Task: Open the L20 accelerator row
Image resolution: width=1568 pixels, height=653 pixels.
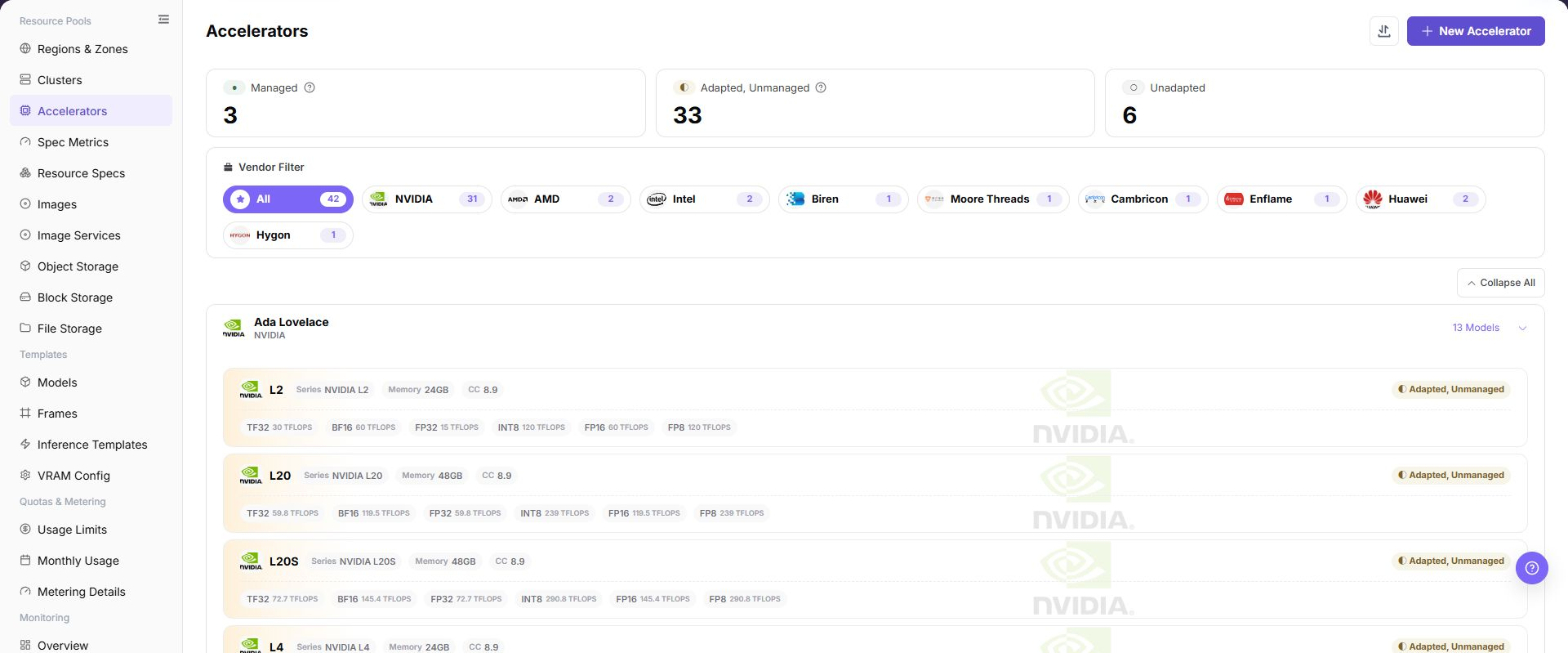Action: click(875, 493)
